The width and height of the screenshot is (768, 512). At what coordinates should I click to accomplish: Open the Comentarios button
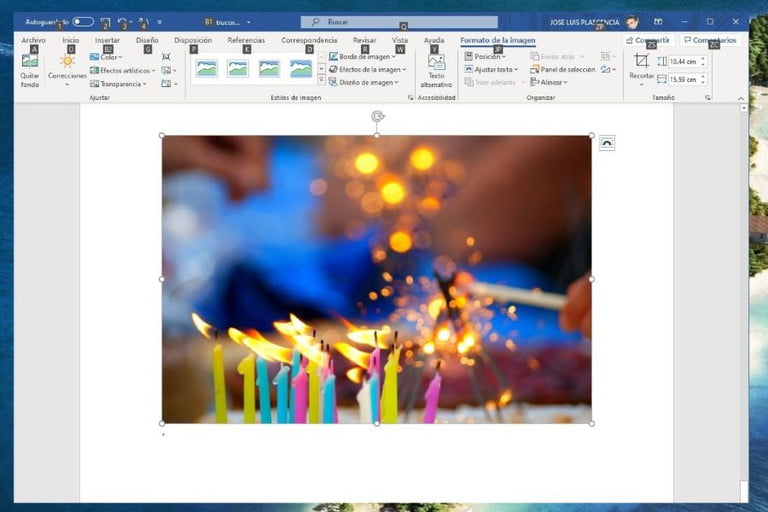[710, 40]
